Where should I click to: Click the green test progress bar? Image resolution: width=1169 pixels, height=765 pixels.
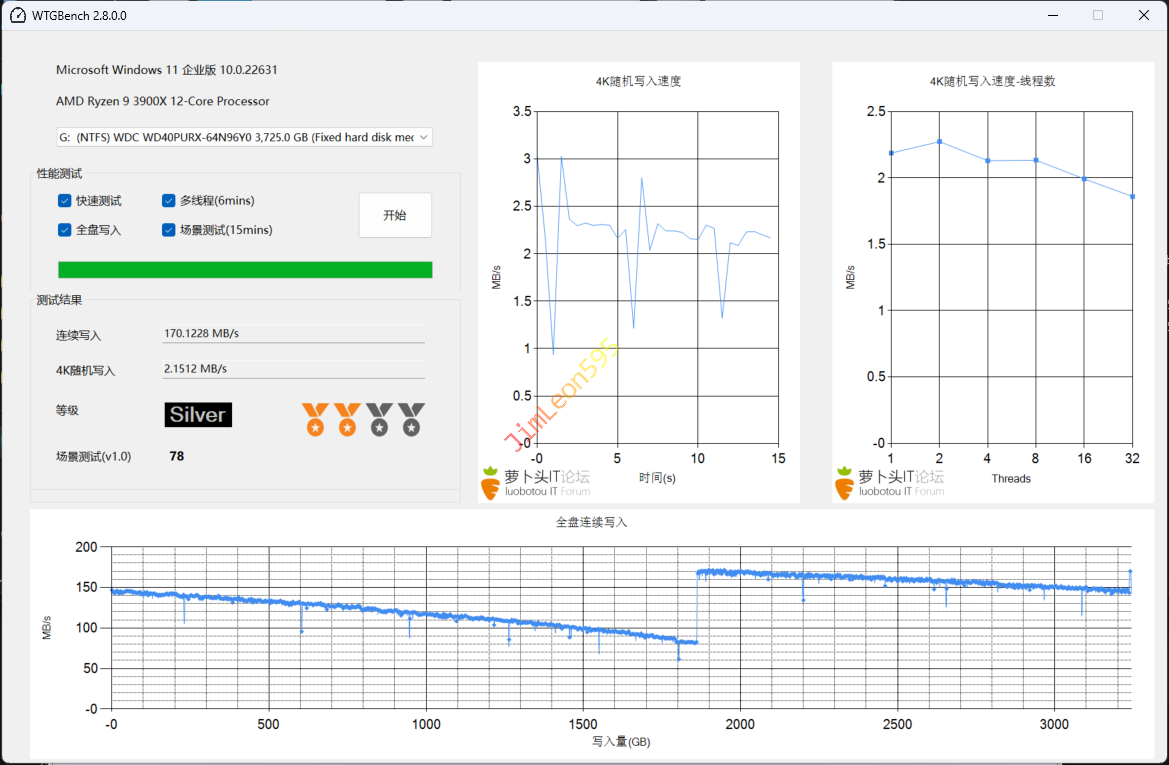coord(245,270)
